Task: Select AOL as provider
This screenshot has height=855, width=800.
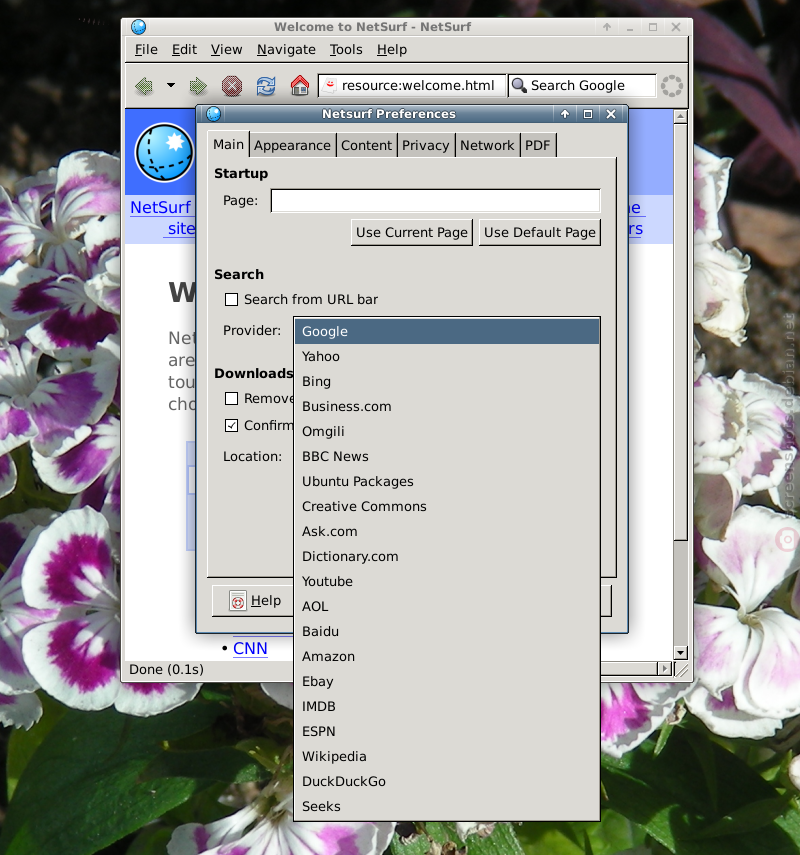Action: point(447,607)
